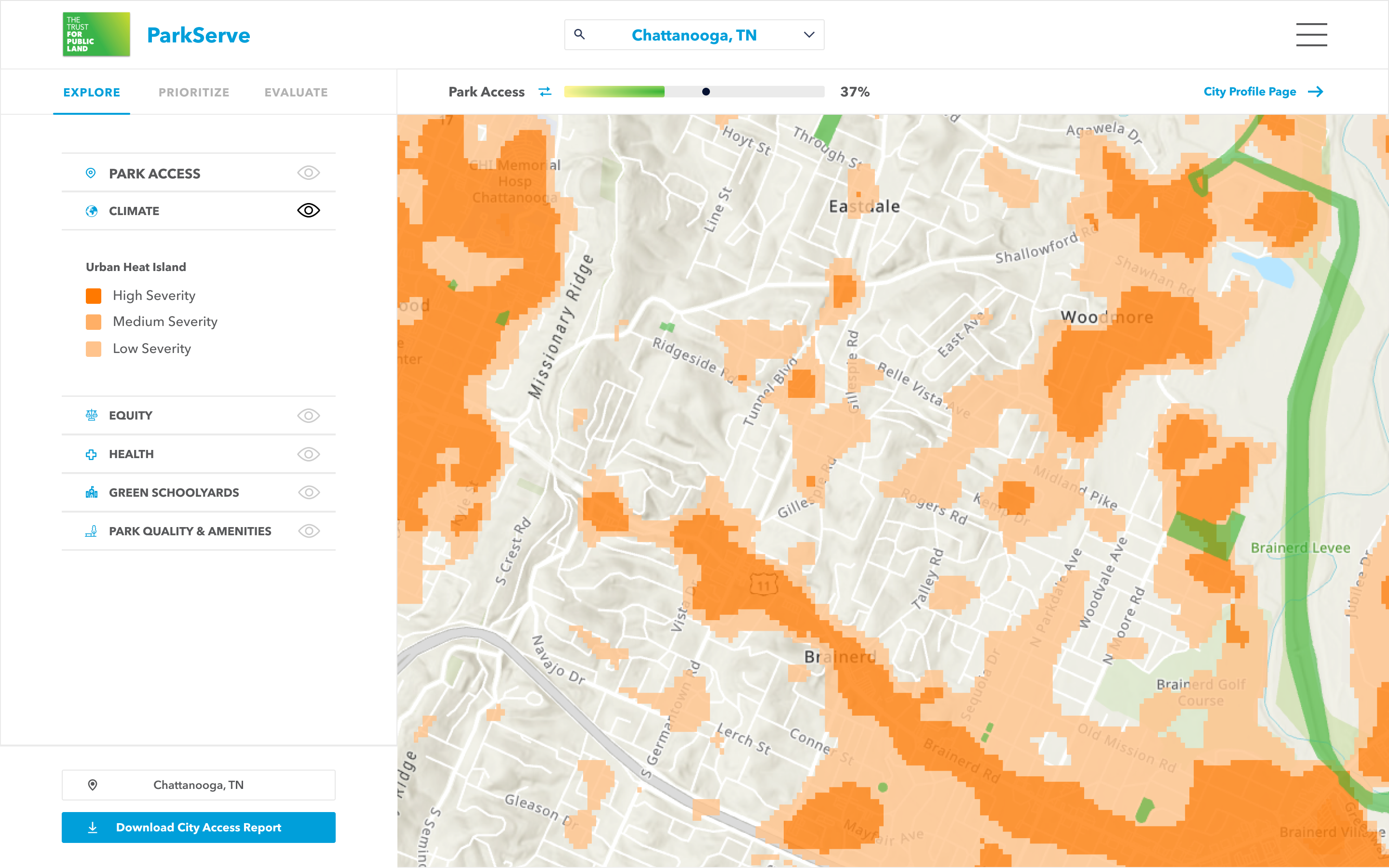
Task: Click the Green Schoolyards building icon
Action: click(x=91, y=492)
